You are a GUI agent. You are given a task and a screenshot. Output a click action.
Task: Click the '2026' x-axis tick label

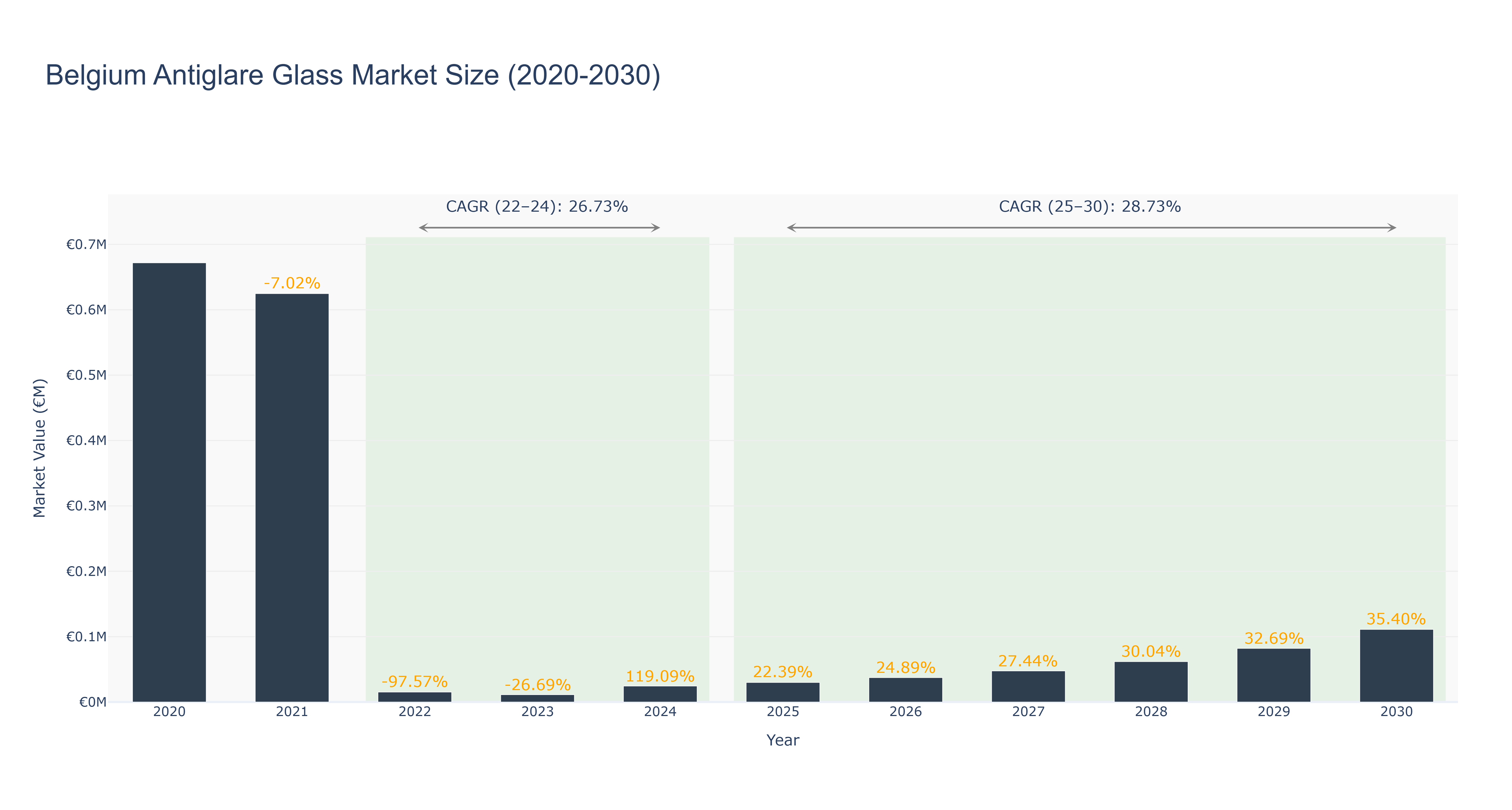(x=906, y=712)
